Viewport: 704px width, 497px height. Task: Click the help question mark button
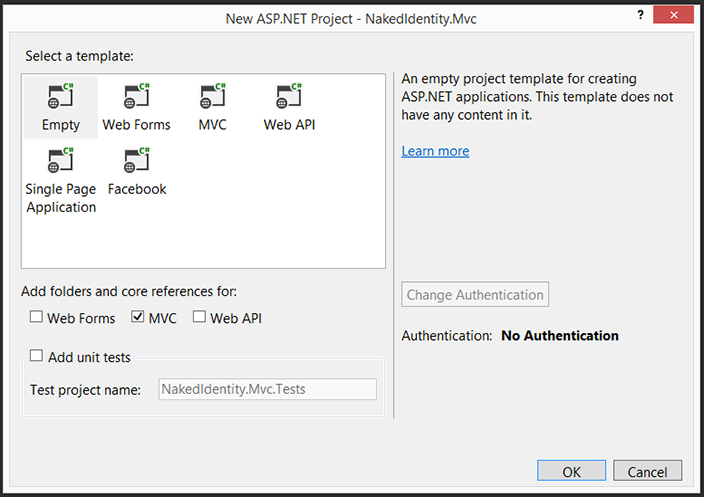click(640, 16)
